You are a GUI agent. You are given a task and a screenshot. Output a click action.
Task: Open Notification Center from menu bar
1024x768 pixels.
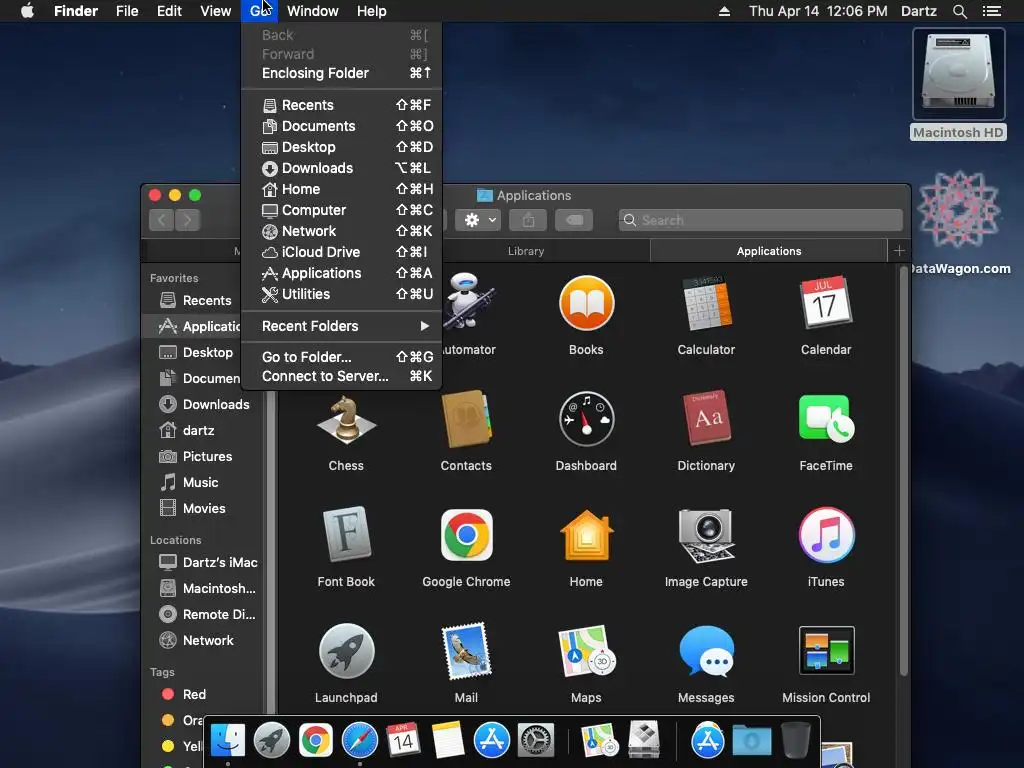(991, 11)
